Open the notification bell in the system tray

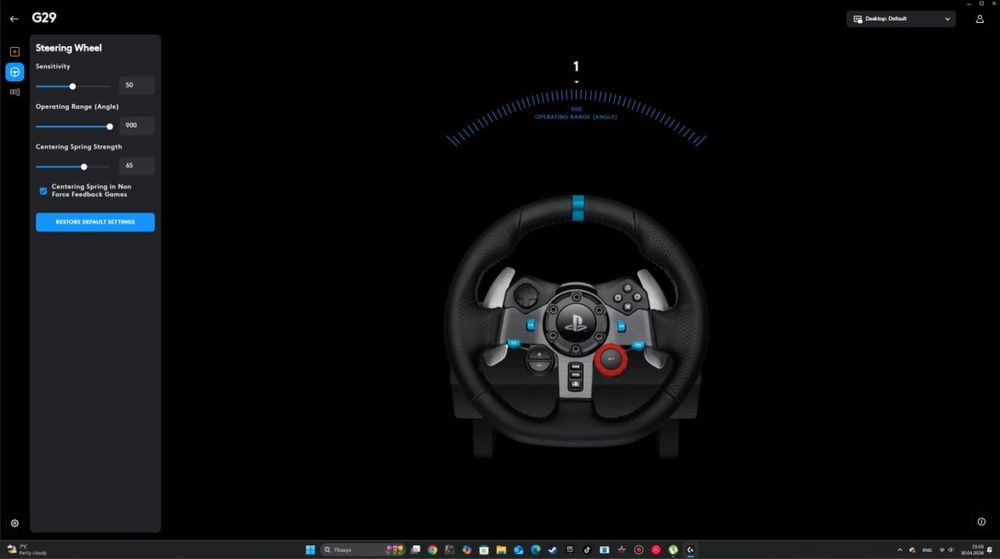990,549
